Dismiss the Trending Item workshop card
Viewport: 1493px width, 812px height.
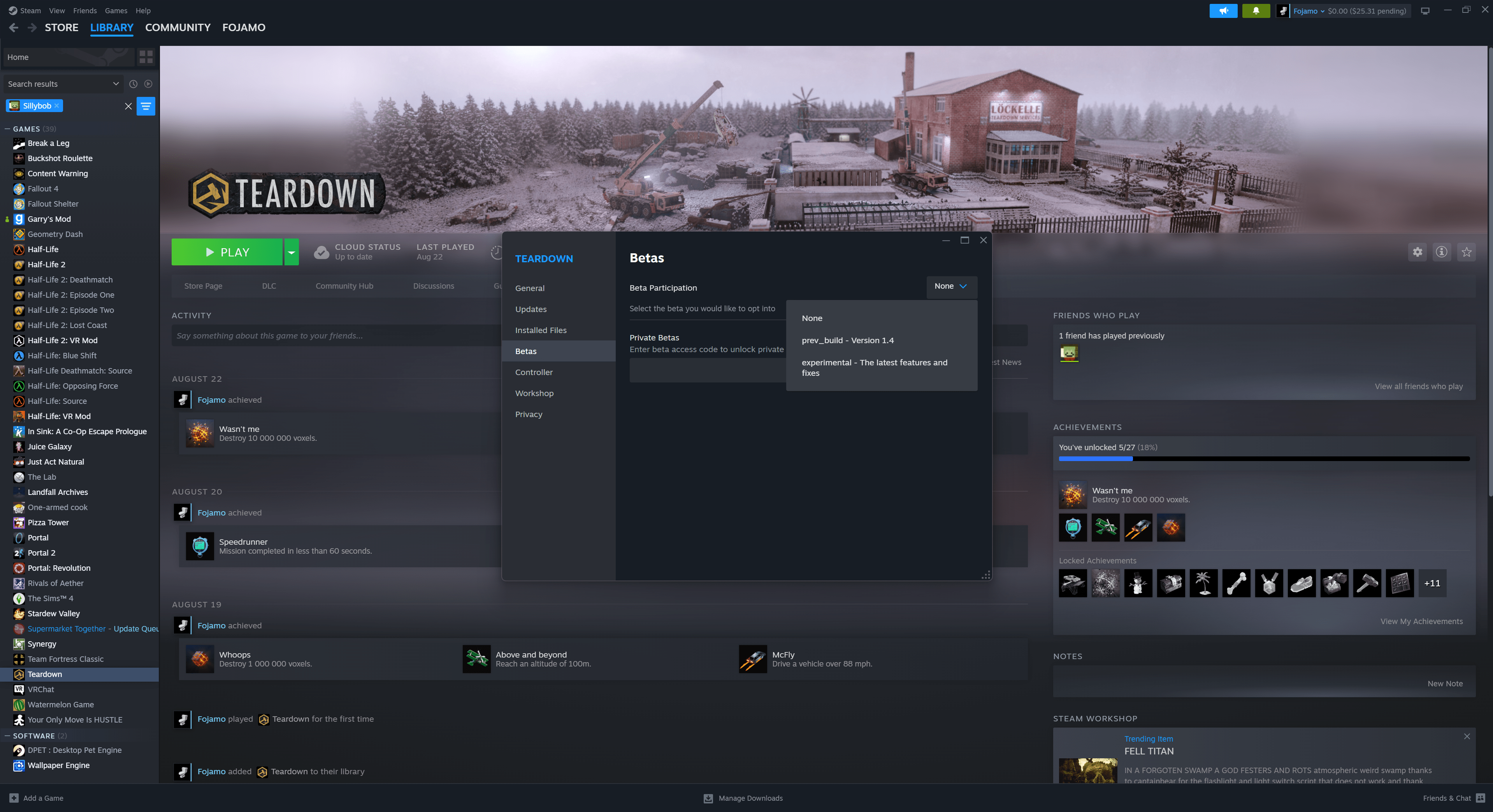1467,736
